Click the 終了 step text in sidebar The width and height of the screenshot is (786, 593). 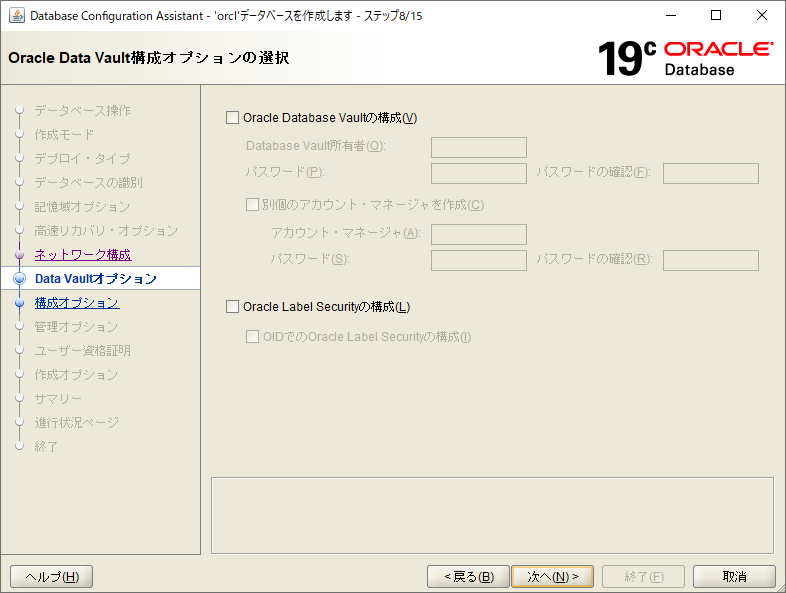click(x=46, y=446)
